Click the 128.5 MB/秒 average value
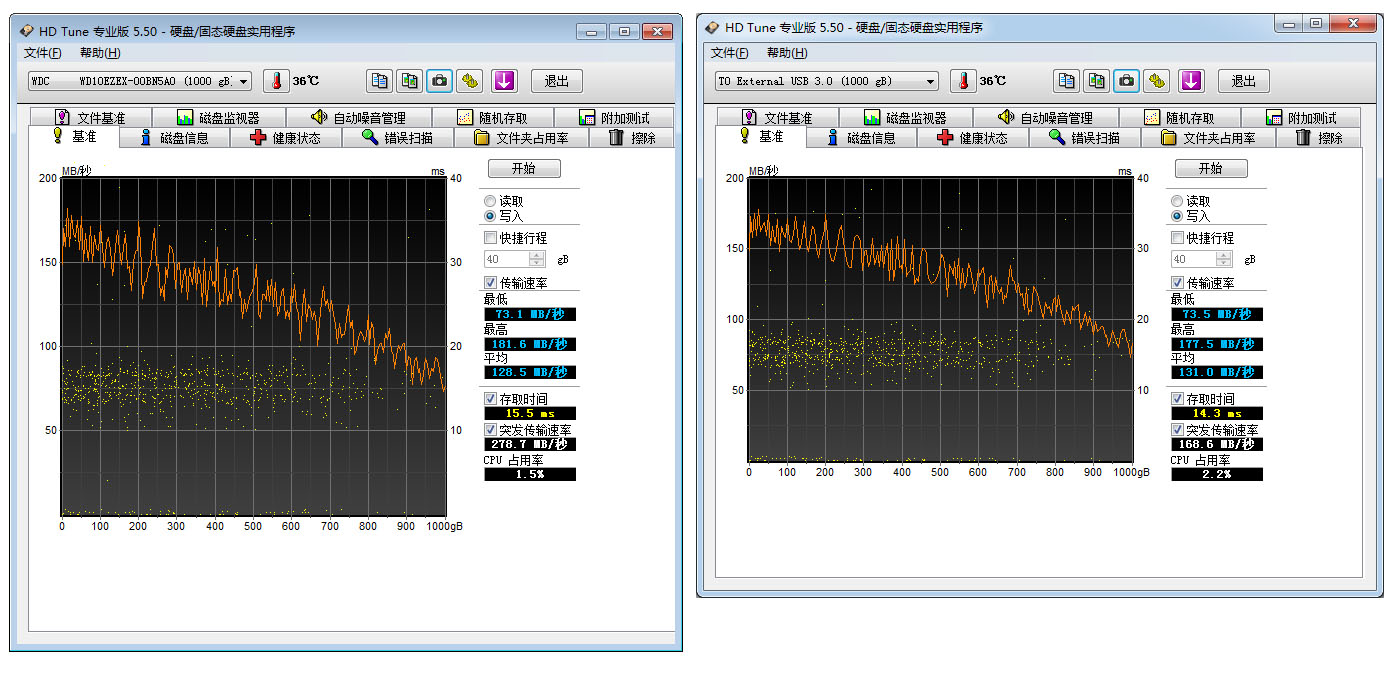 pyautogui.click(x=530, y=372)
